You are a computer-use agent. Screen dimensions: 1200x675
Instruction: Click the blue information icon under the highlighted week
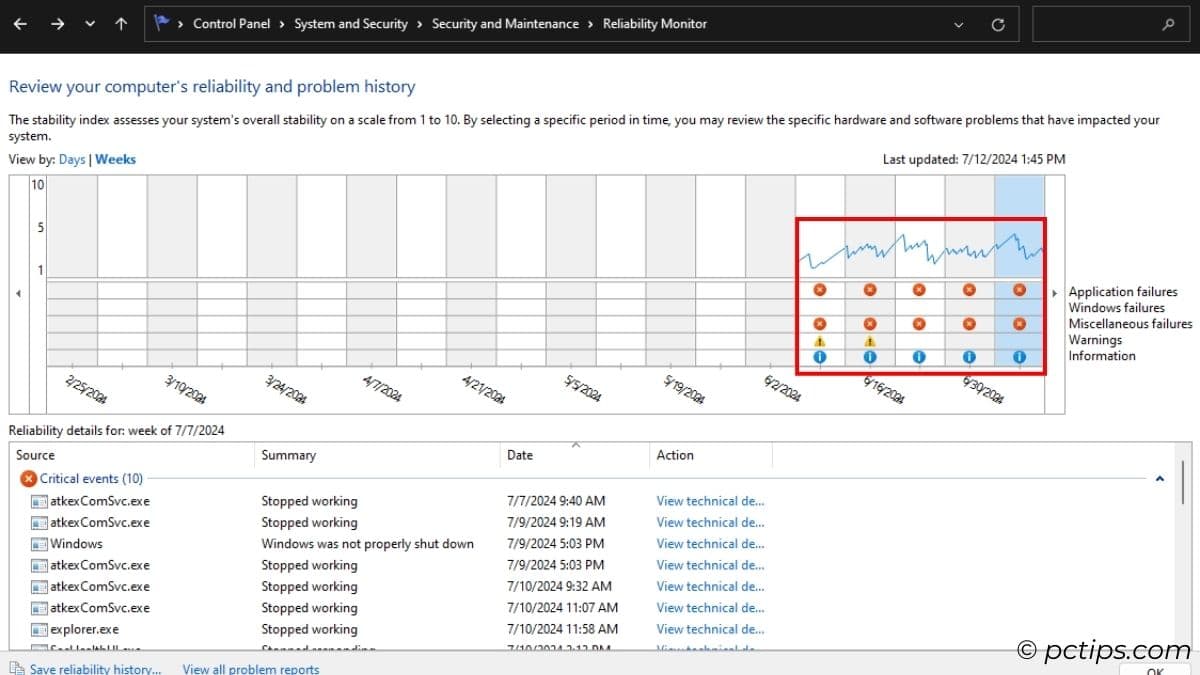tap(1019, 357)
